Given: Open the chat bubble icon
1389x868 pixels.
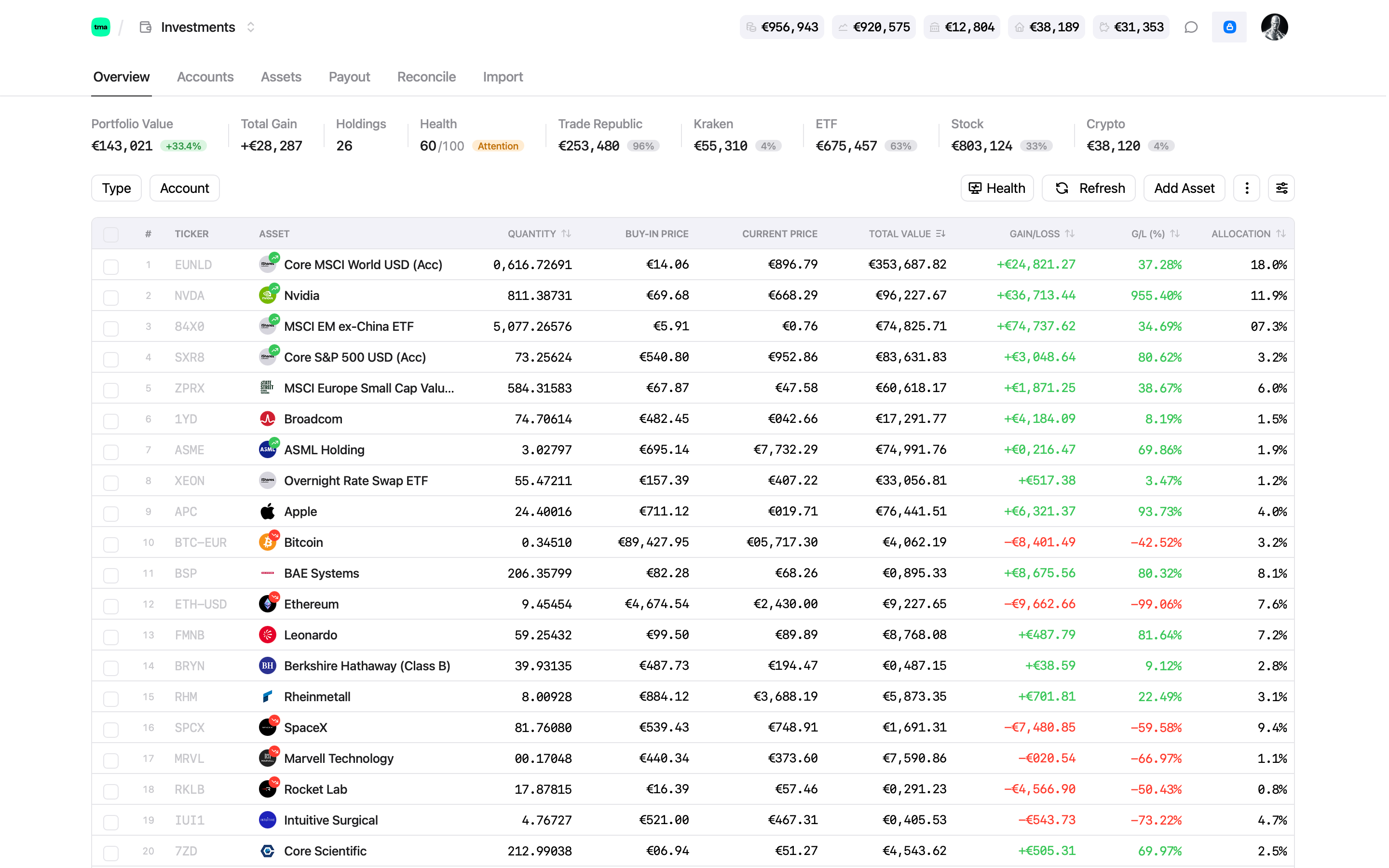Looking at the screenshot, I should click(x=1191, y=27).
